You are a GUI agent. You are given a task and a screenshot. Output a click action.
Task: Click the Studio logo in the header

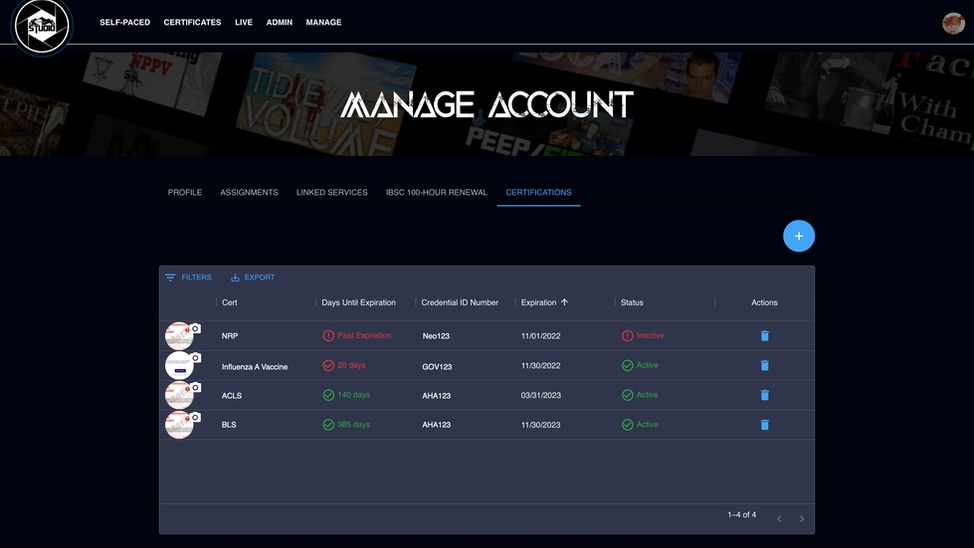[x=42, y=26]
